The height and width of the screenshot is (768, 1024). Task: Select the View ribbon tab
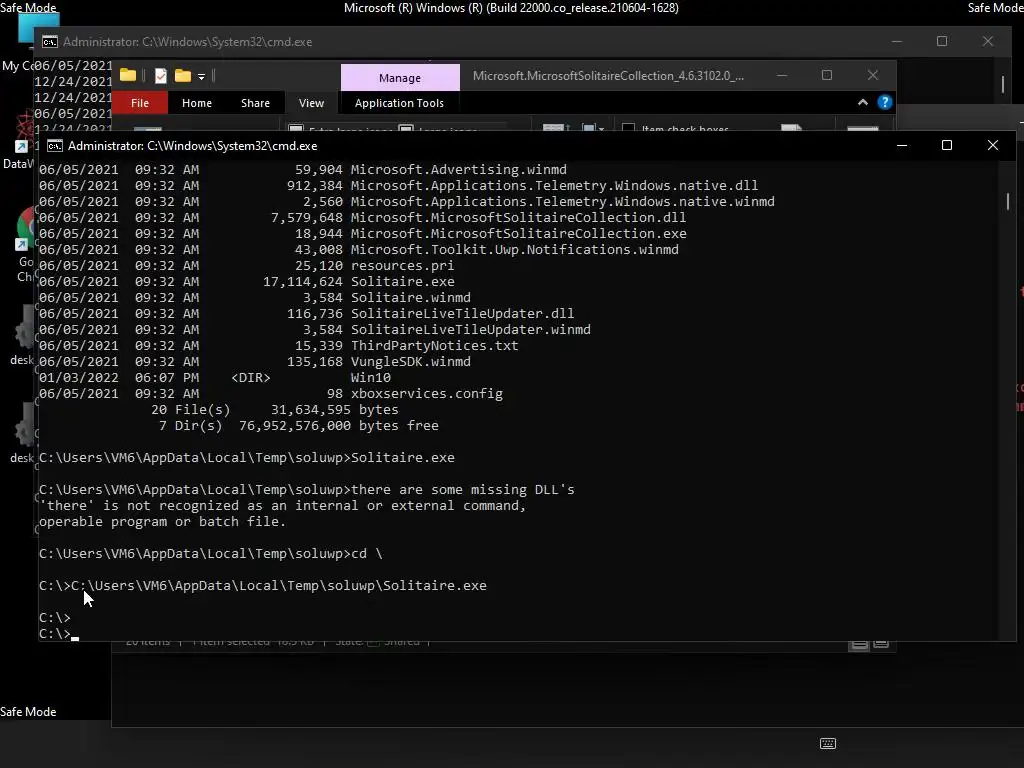pyautogui.click(x=311, y=103)
